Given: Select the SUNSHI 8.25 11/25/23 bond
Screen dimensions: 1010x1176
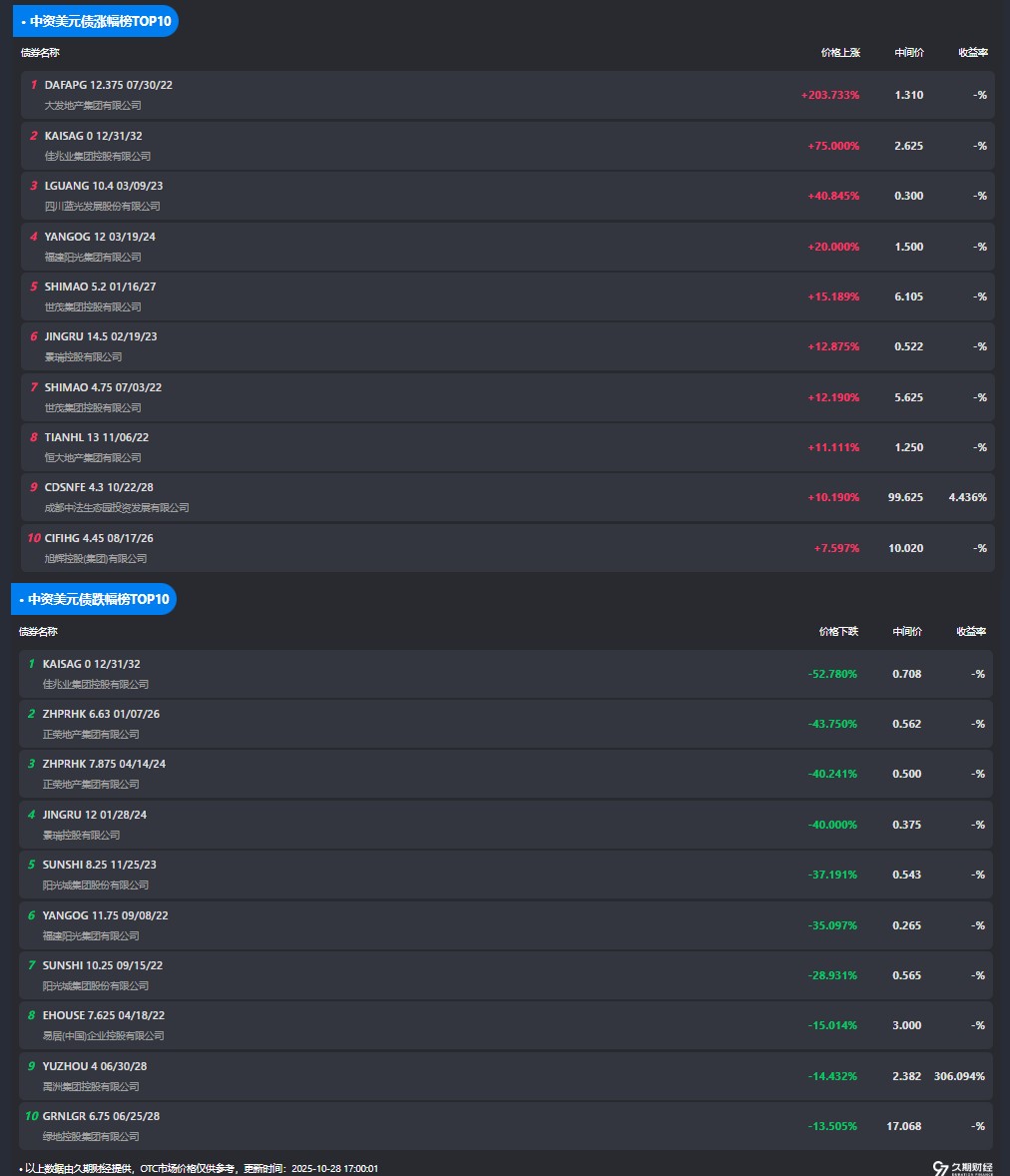Looking at the screenshot, I should (x=100, y=865).
